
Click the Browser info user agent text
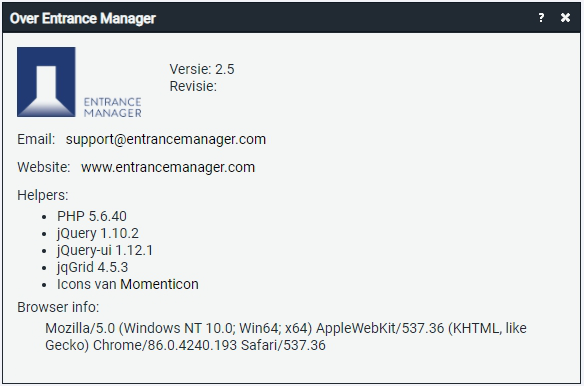(x=286, y=337)
